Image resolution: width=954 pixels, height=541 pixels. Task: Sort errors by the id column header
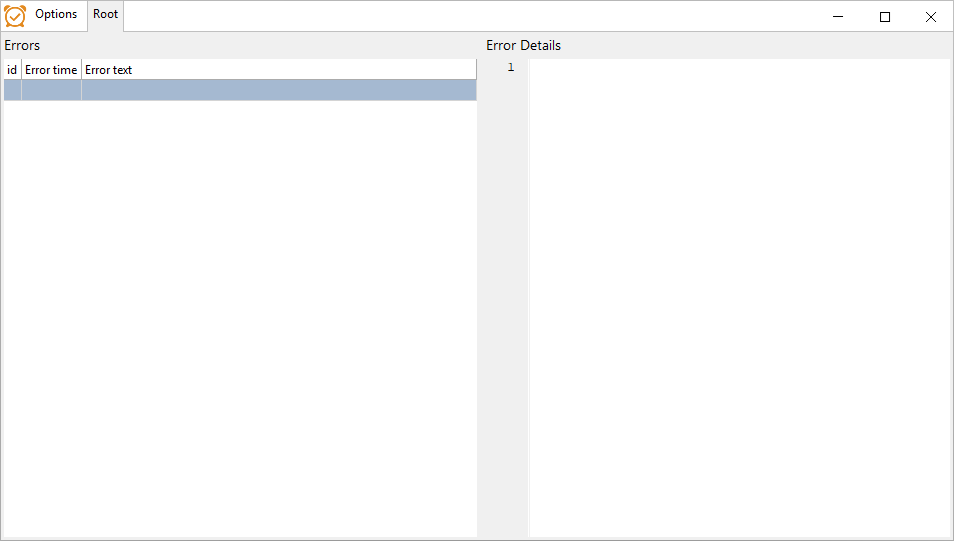[12, 70]
